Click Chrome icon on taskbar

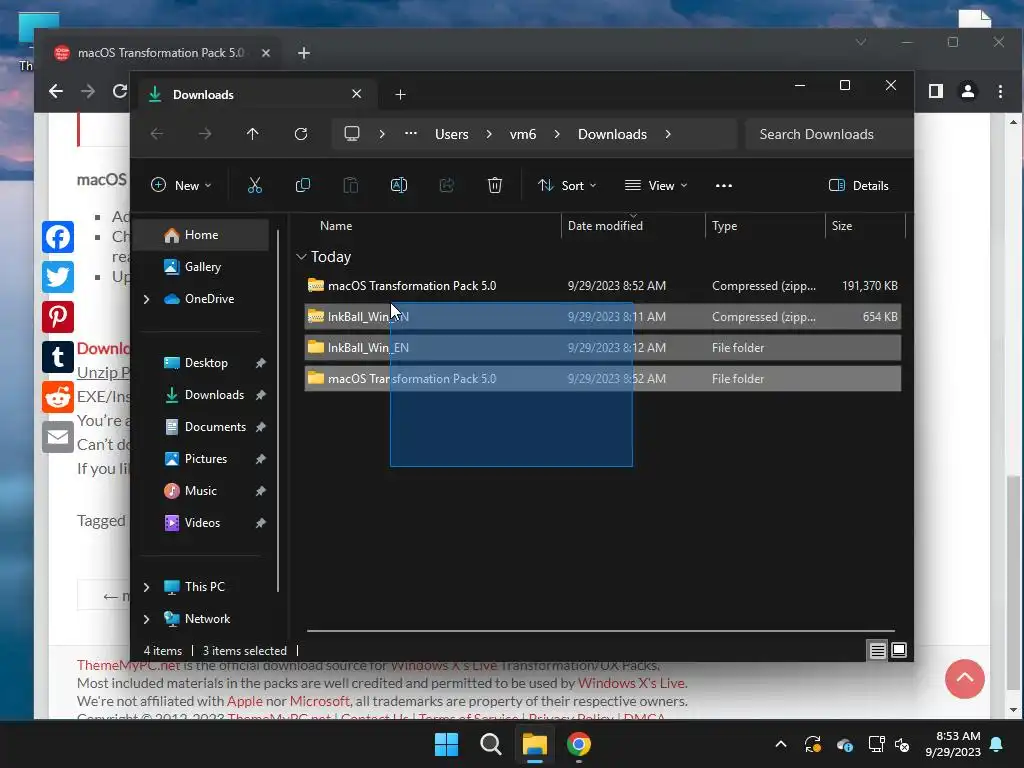click(579, 744)
